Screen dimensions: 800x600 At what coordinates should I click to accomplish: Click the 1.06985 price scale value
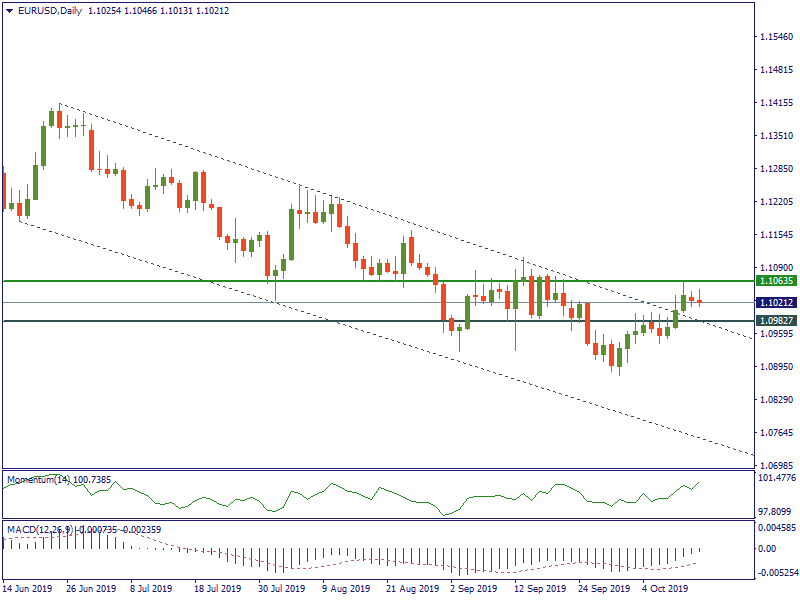tap(777, 466)
